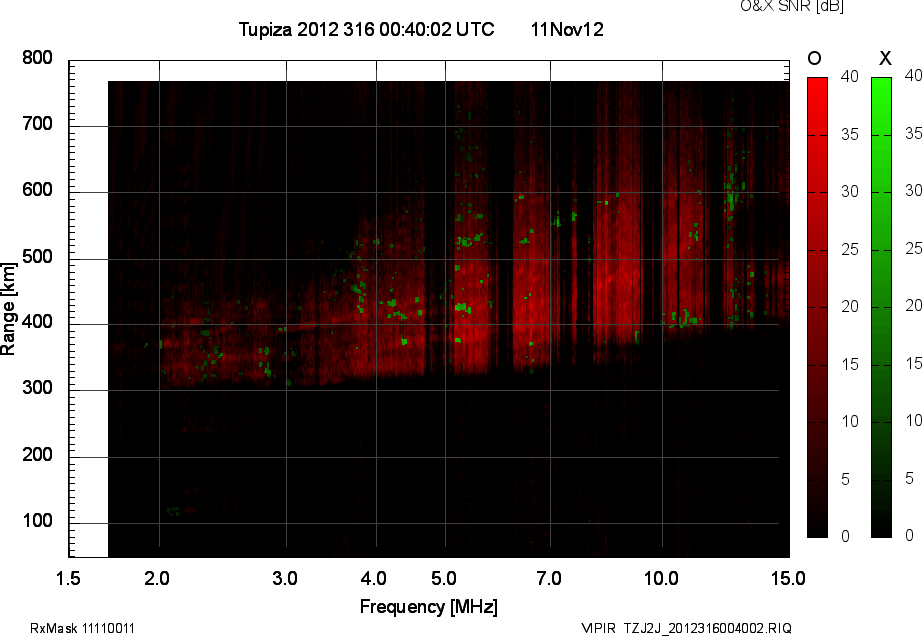Screen dimensions: 922x636
Task: Click the 5.0 frequency tick label
Action: 444,578
